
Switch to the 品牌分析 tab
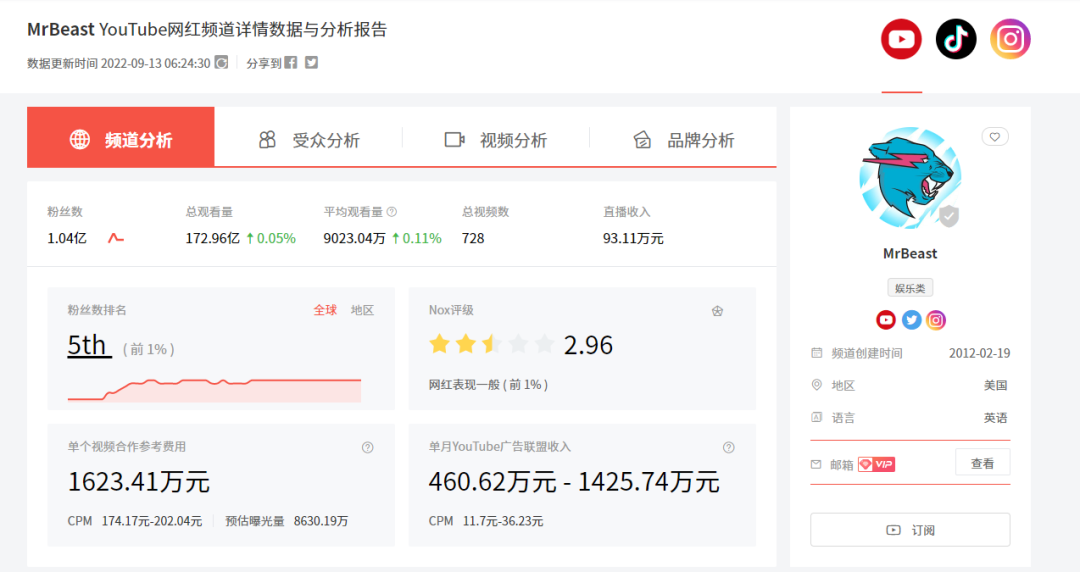coord(683,140)
